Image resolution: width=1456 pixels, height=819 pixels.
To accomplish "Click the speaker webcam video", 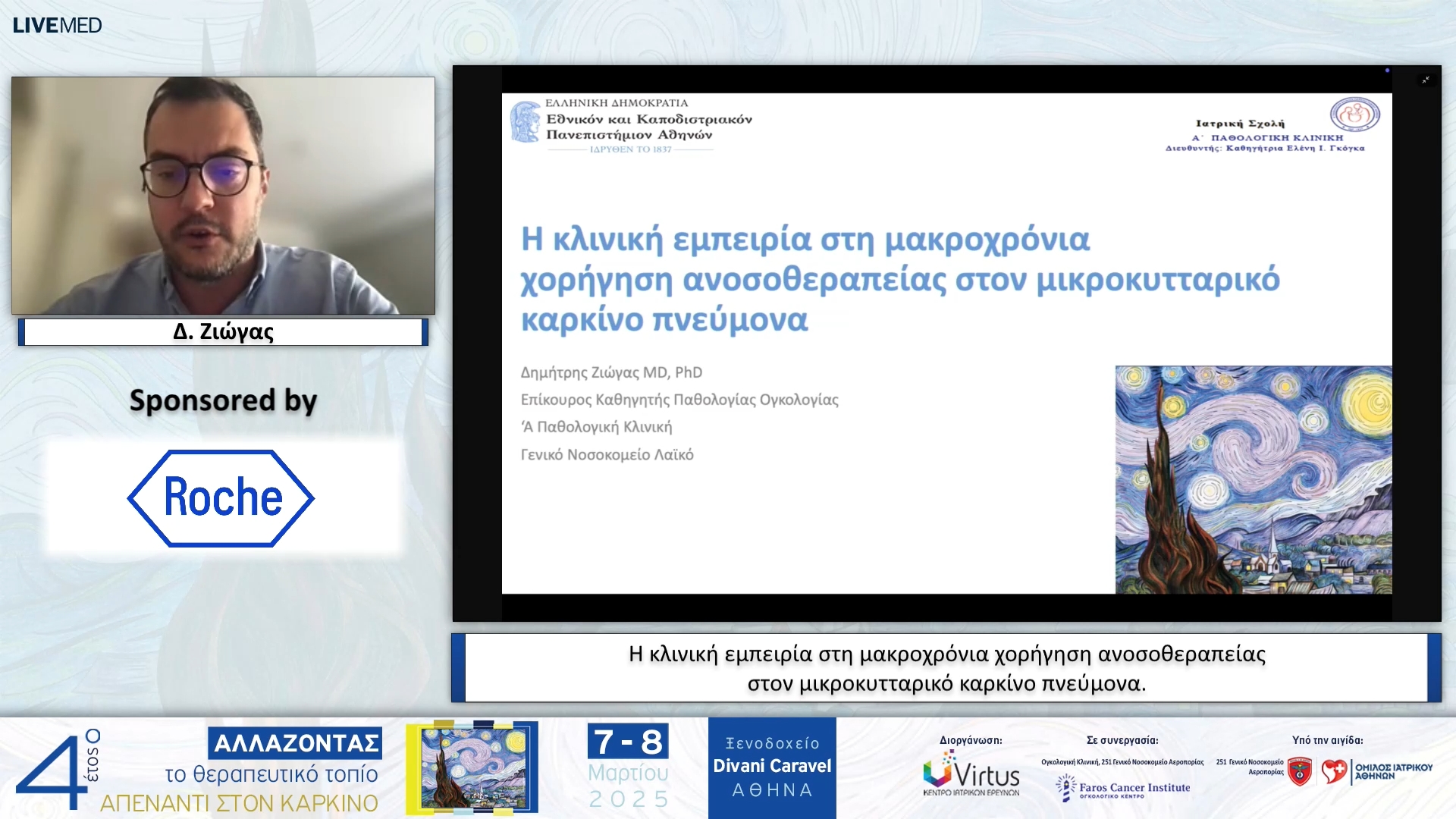I will pos(223,196).
